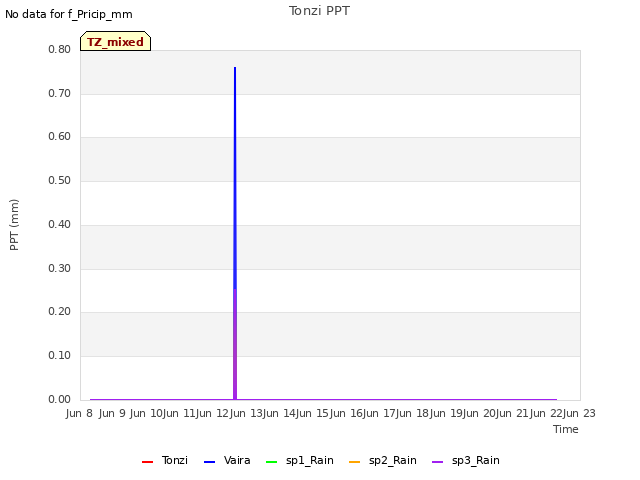The image size is (640, 480).
Task: Toggle the sp3_Rain legend entry
Action: click(x=466, y=460)
